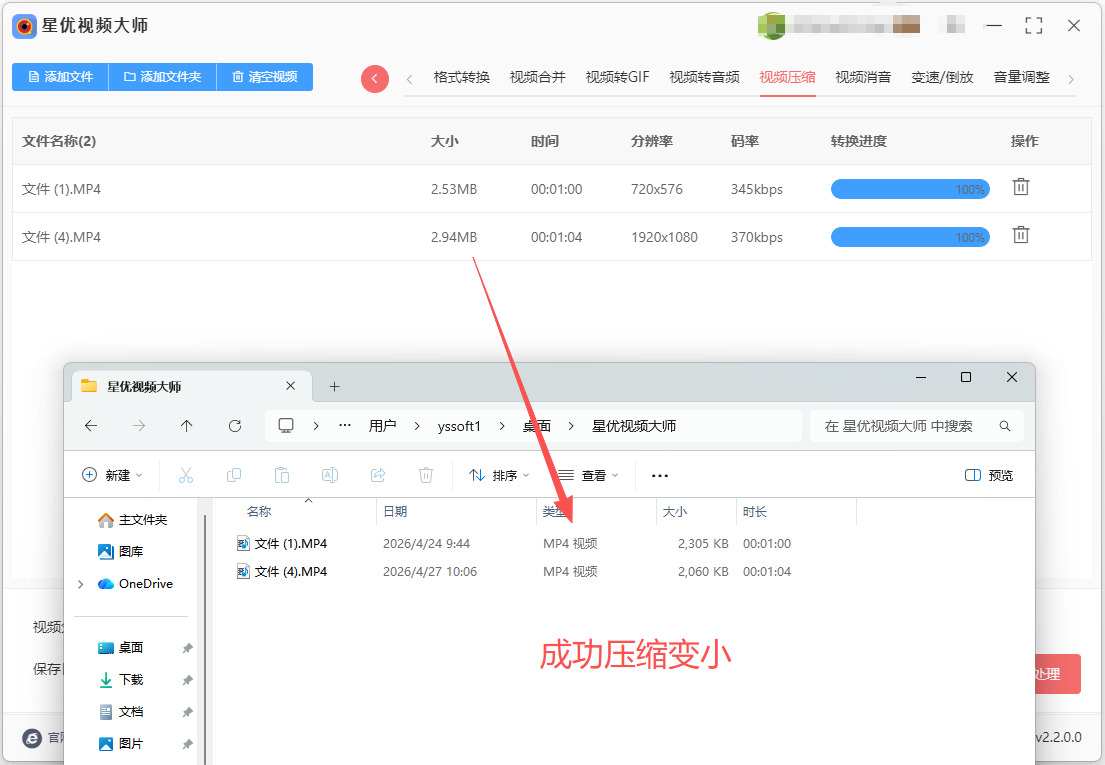Click the progress bar of 文件 (1).MP4
Screen dimensions: 1105x765
[910, 189]
